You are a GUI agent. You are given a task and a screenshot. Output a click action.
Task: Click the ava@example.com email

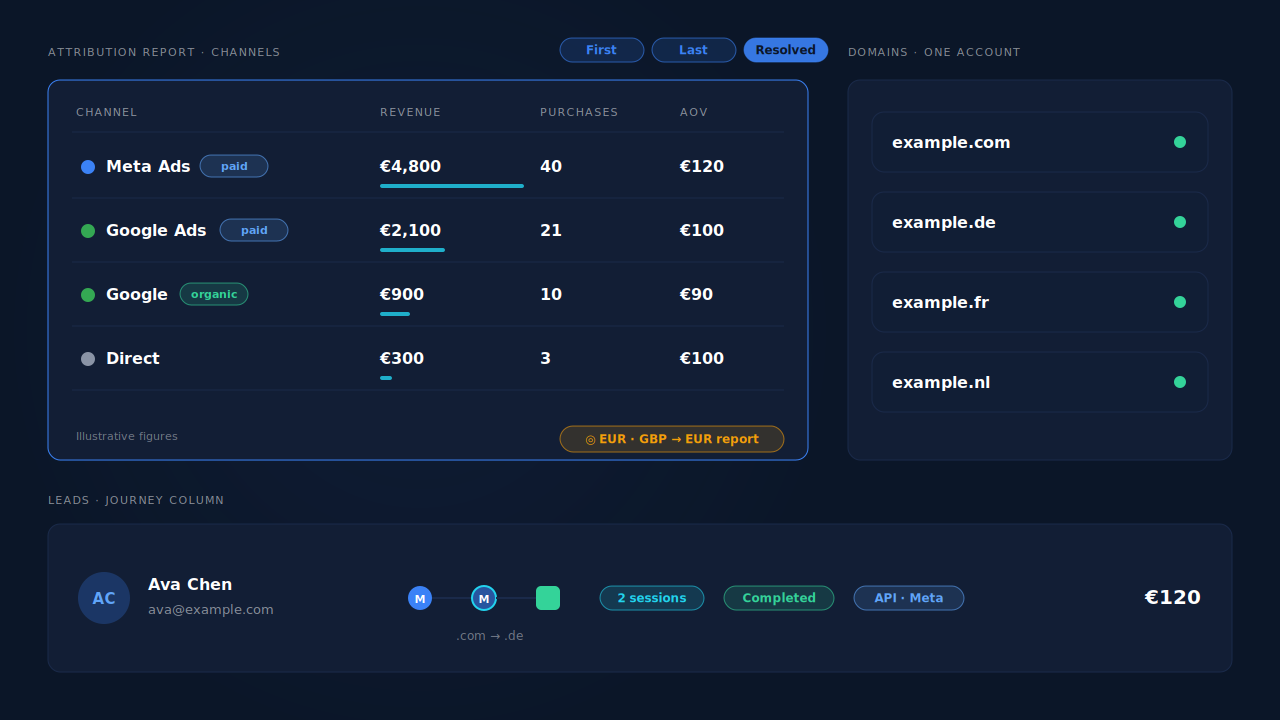pos(211,609)
